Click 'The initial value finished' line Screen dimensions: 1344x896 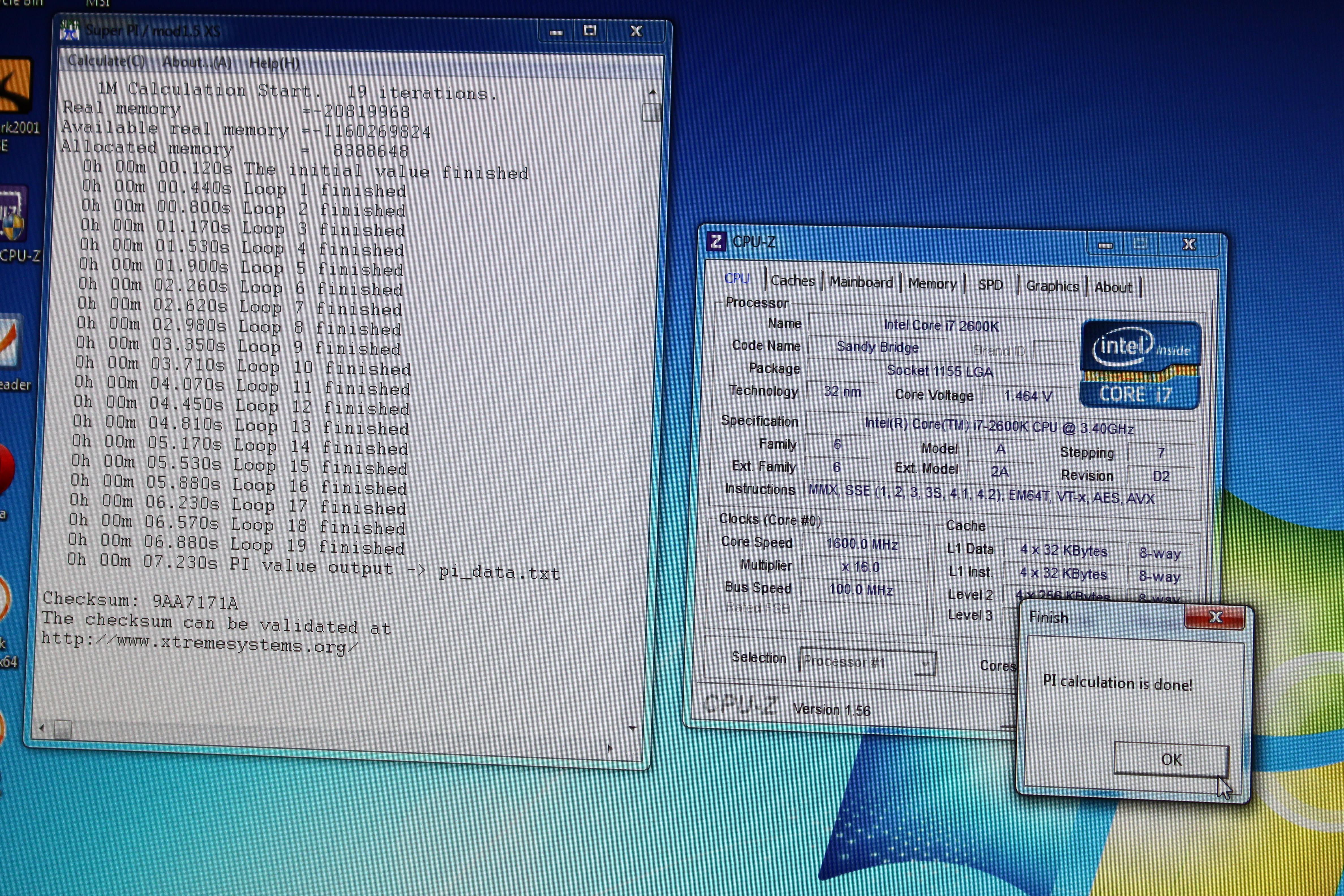(306, 170)
